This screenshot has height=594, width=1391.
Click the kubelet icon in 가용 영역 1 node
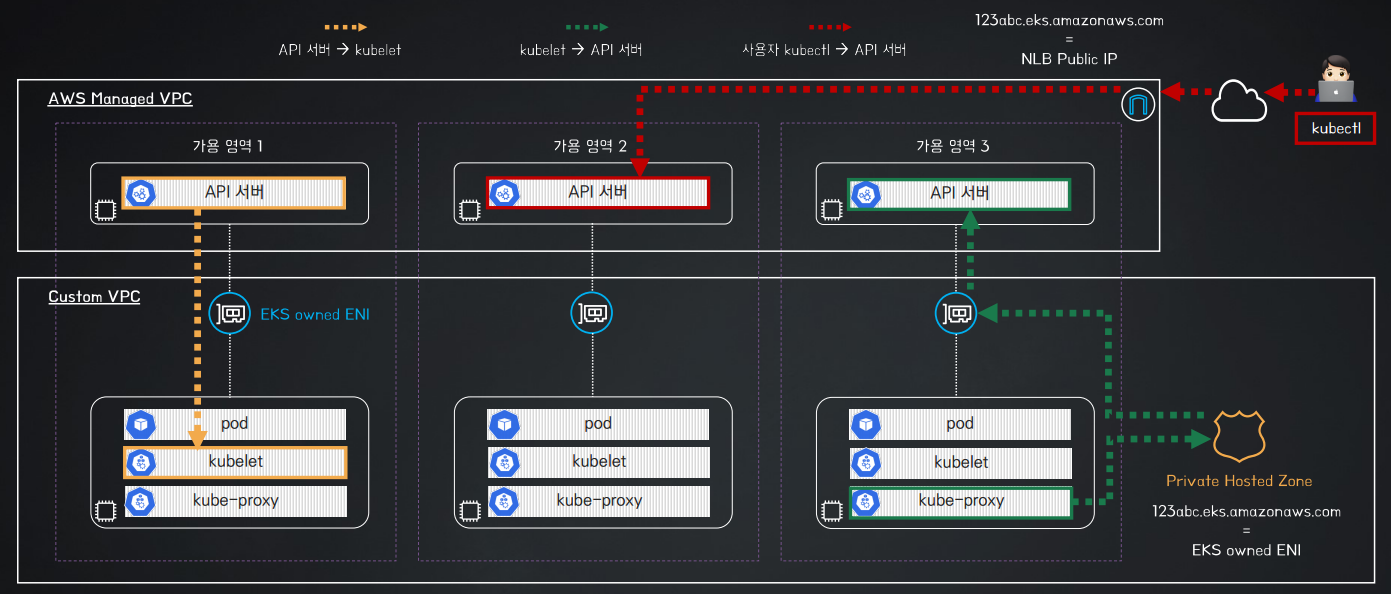pos(141,463)
